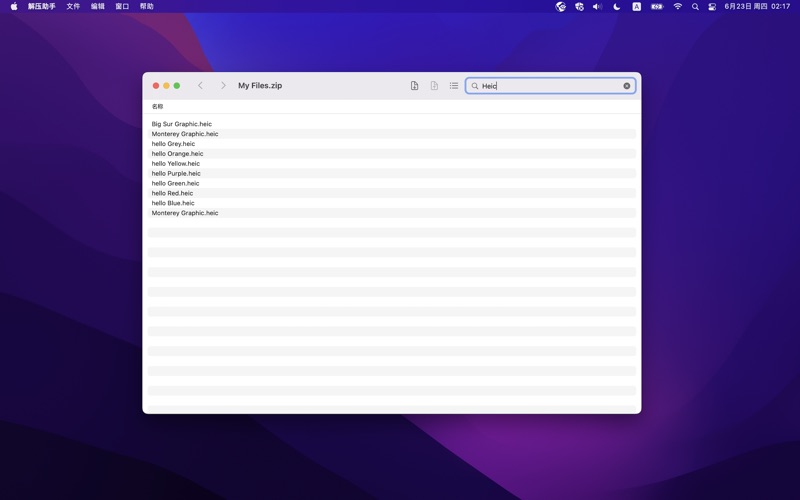Close the My Files.zip window
800x500 pixels.
(x=156, y=86)
